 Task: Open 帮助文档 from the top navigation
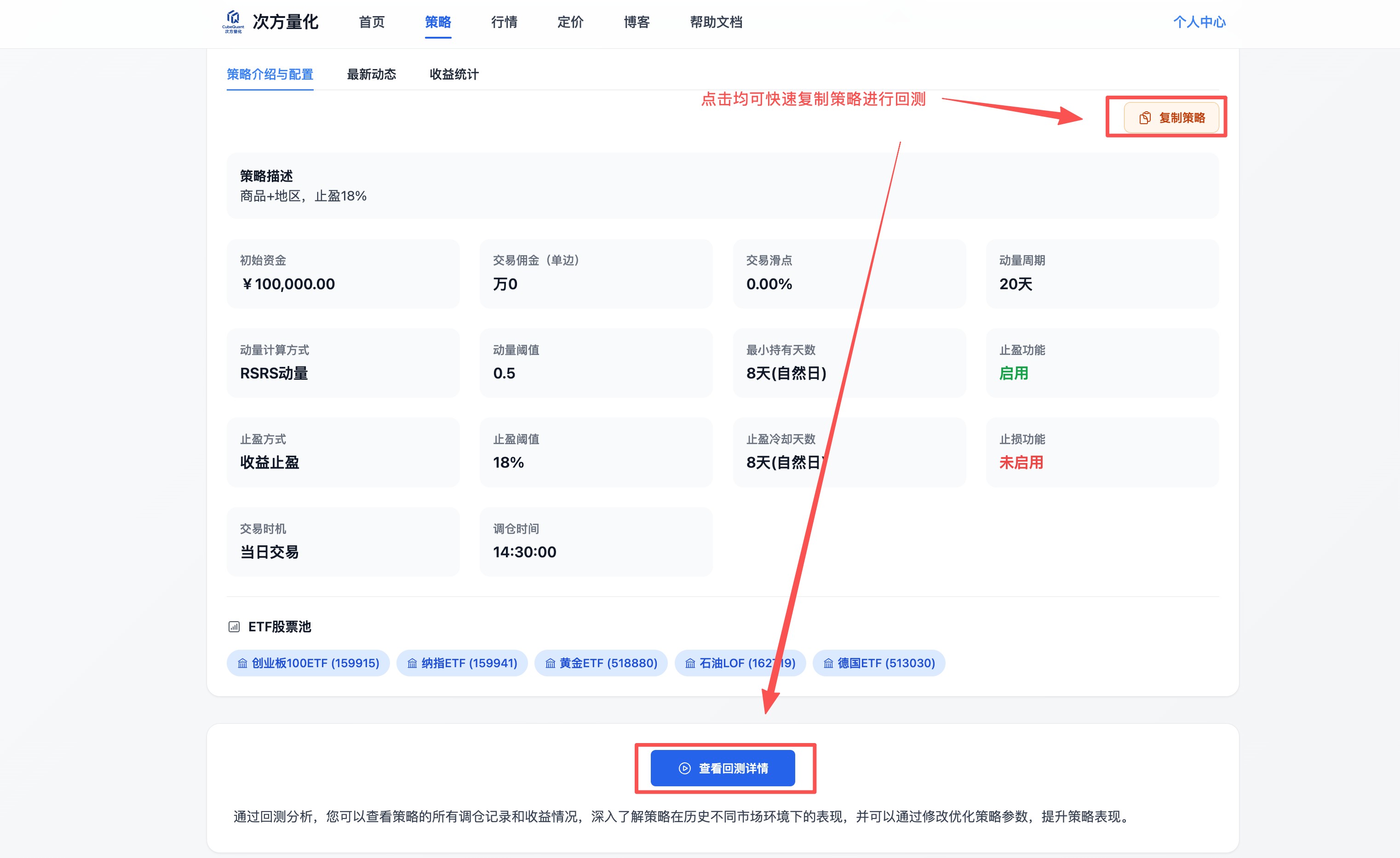[716, 22]
